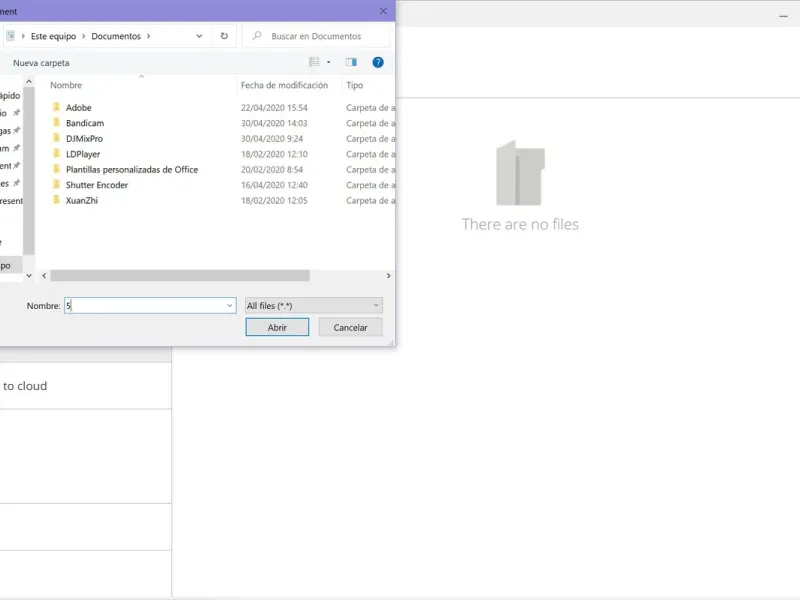
Task: Open view options dropdown arrow
Action: (329, 62)
